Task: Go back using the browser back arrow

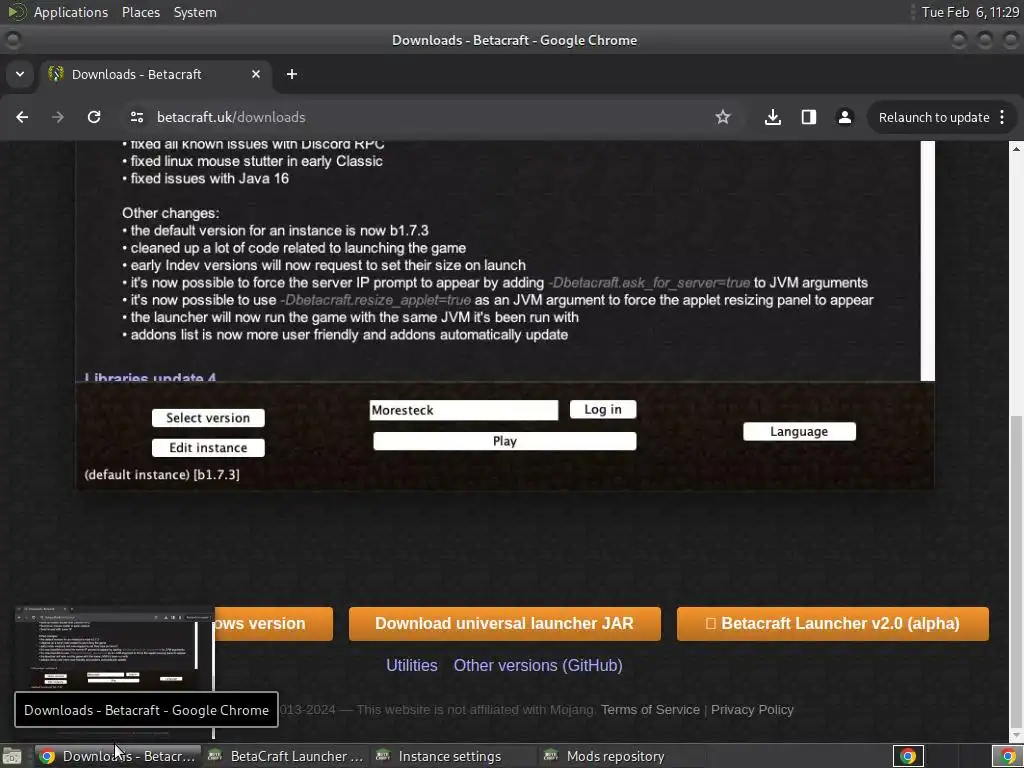Action: pyautogui.click(x=22, y=117)
